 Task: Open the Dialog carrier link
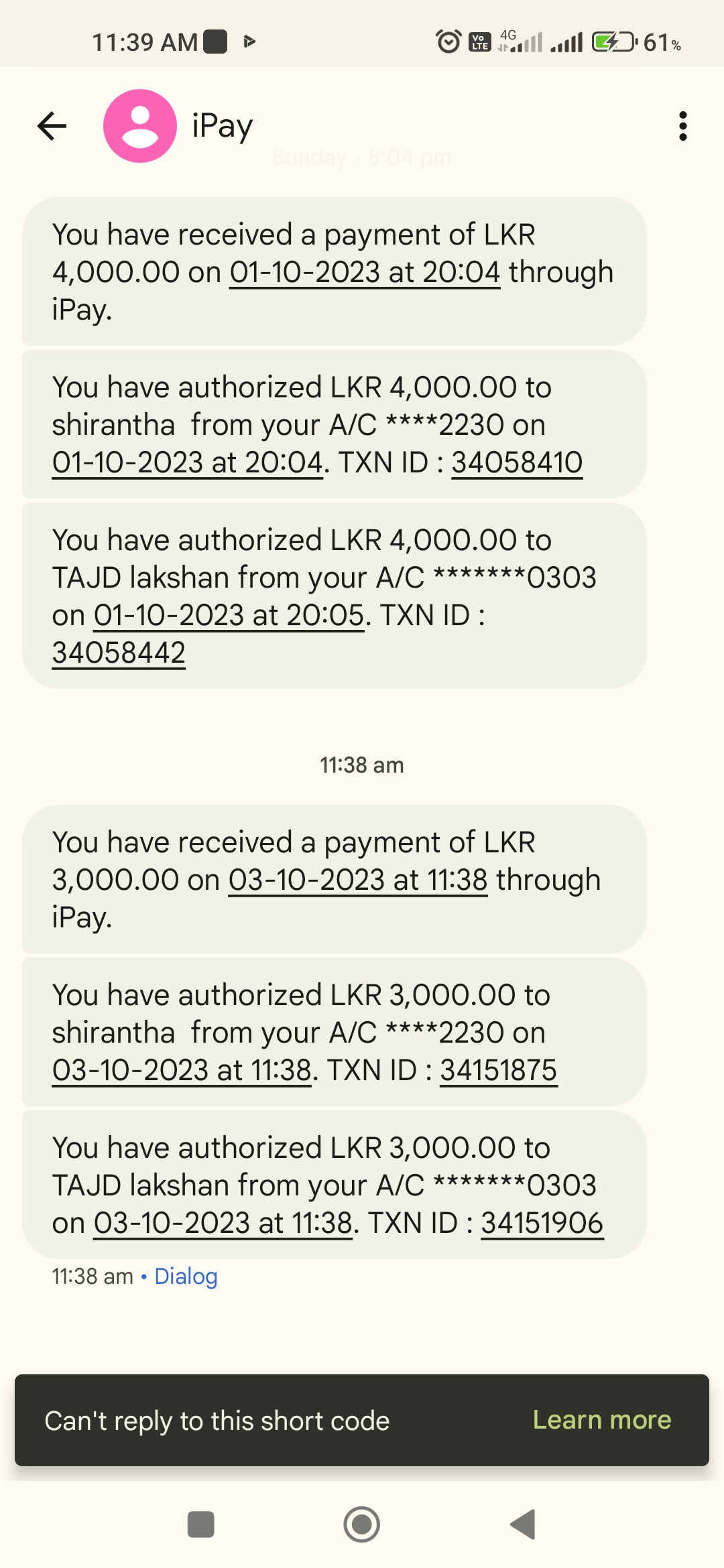click(x=186, y=1277)
